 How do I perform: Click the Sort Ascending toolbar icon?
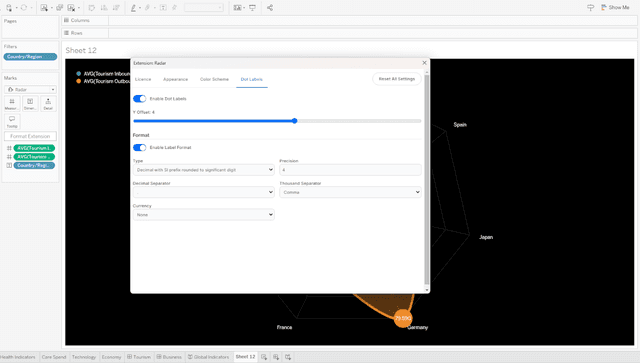coord(104,7)
